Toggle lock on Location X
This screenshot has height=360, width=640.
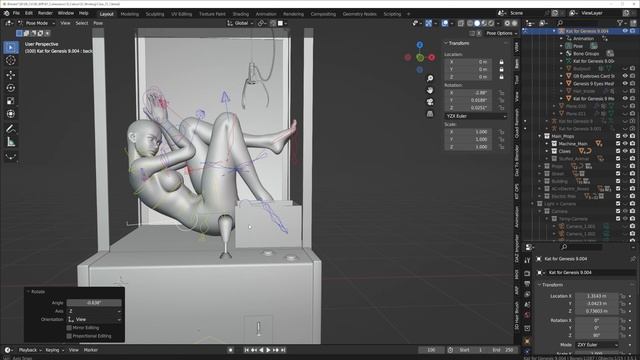(x=501, y=62)
